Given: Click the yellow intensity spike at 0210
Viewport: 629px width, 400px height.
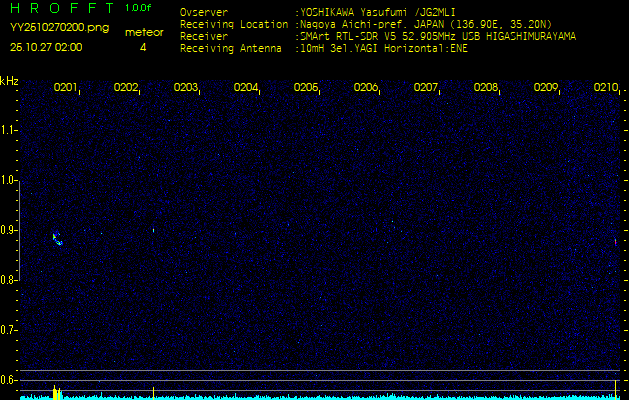Looking at the screenshot, I should point(615,390).
